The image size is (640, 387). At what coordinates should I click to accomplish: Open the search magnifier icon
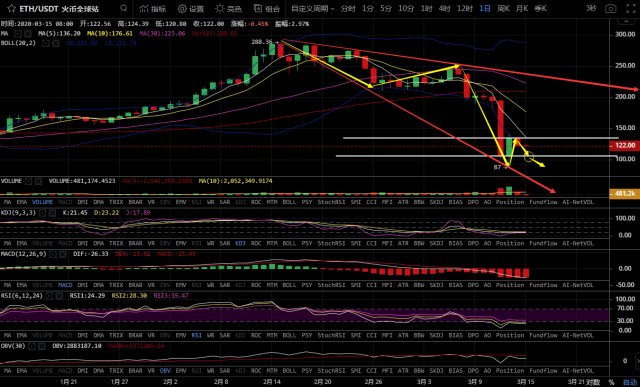[124, 8]
